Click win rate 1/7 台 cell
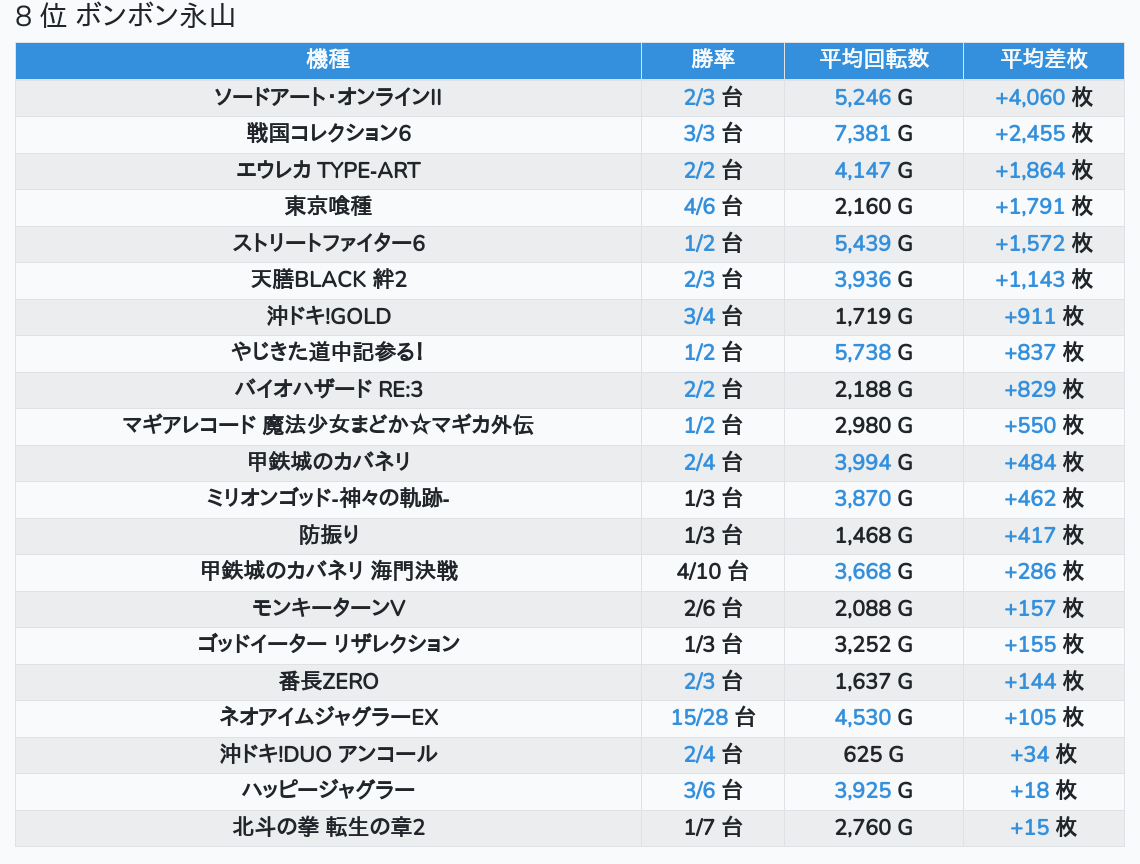 click(x=712, y=828)
